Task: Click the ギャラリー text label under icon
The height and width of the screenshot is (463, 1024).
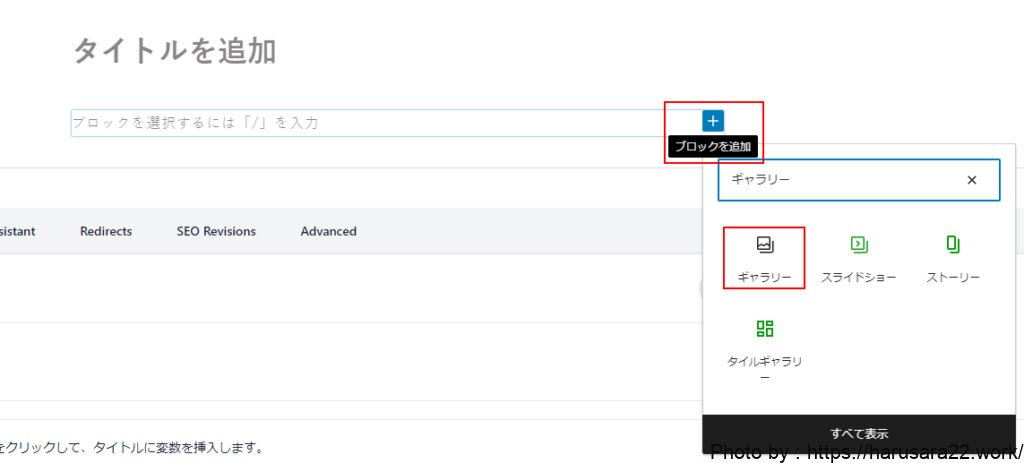Action: click(764, 277)
